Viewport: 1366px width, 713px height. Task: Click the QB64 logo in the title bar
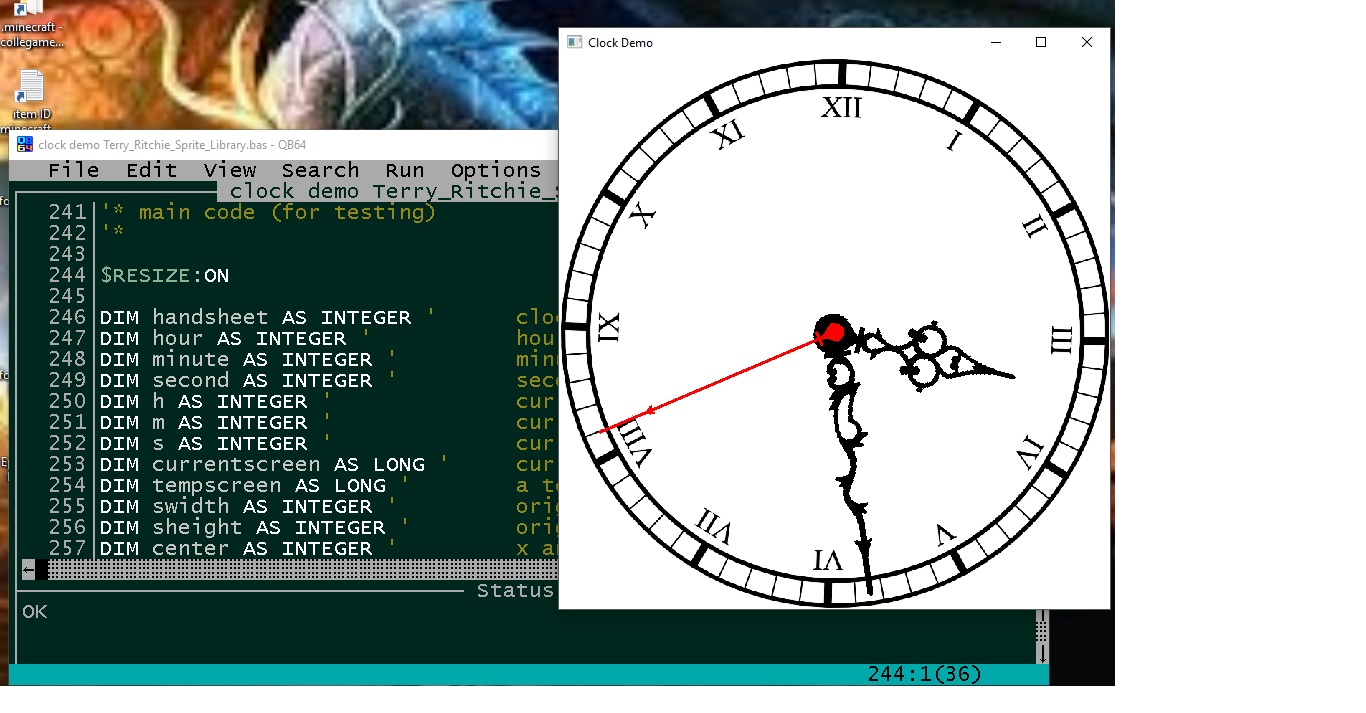coord(25,145)
